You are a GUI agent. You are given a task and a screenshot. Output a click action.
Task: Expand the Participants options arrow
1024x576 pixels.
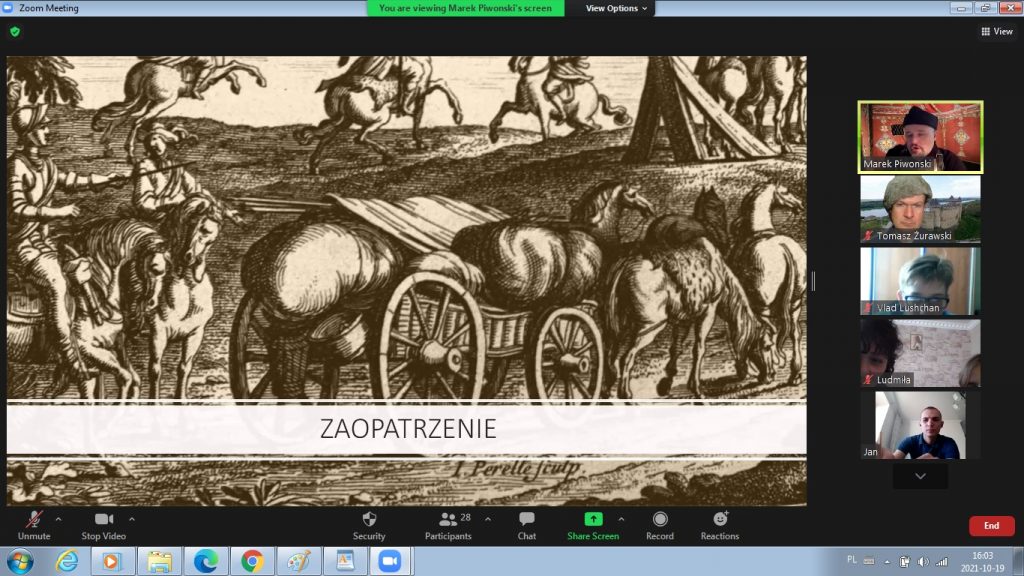coord(488,519)
